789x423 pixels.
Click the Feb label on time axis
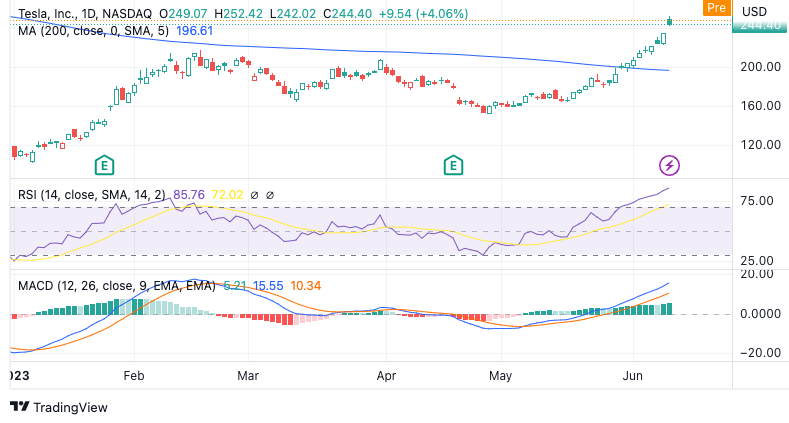point(134,376)
